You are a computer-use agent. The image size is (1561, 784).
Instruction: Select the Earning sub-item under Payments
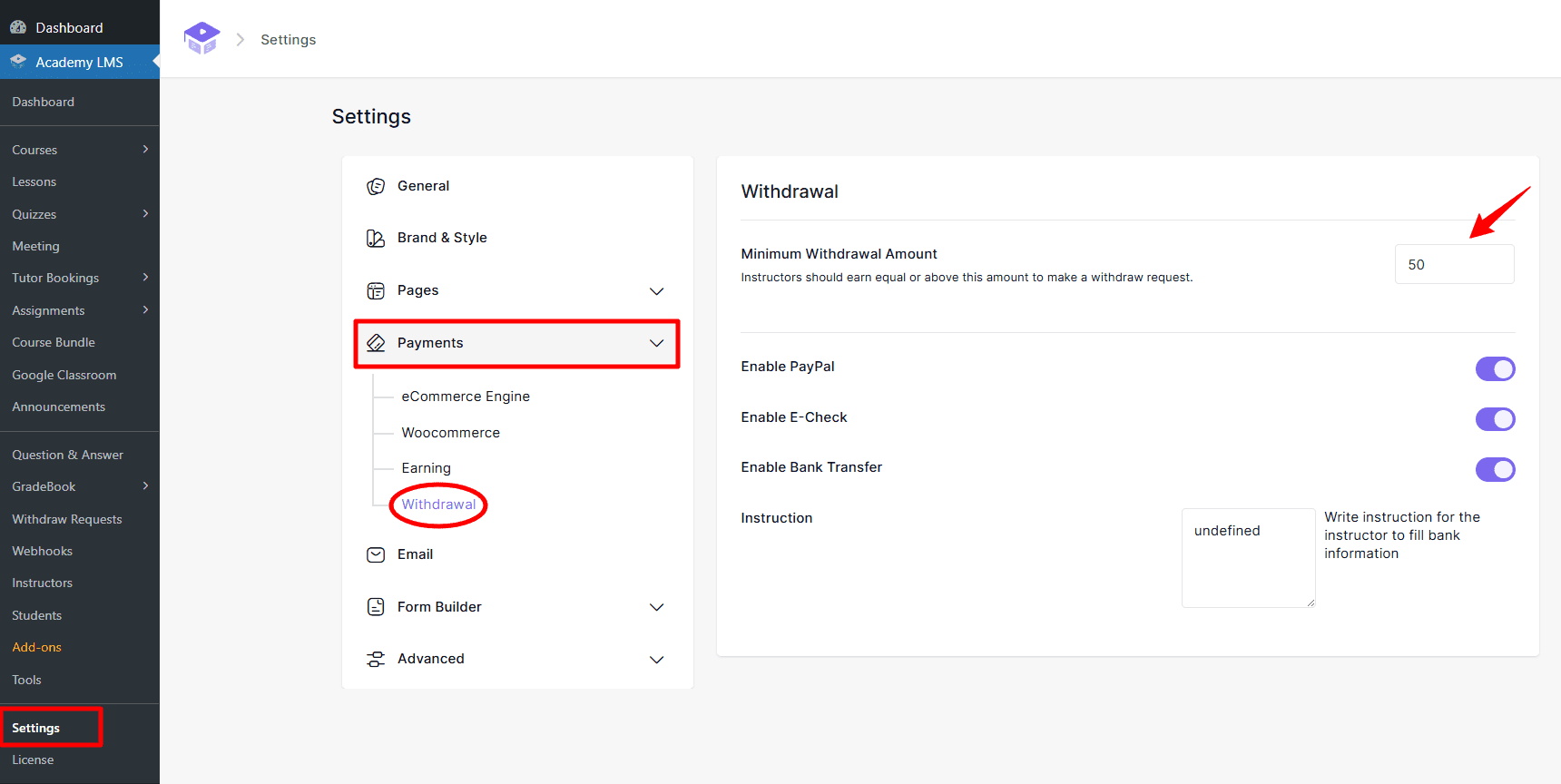point(426,468)
